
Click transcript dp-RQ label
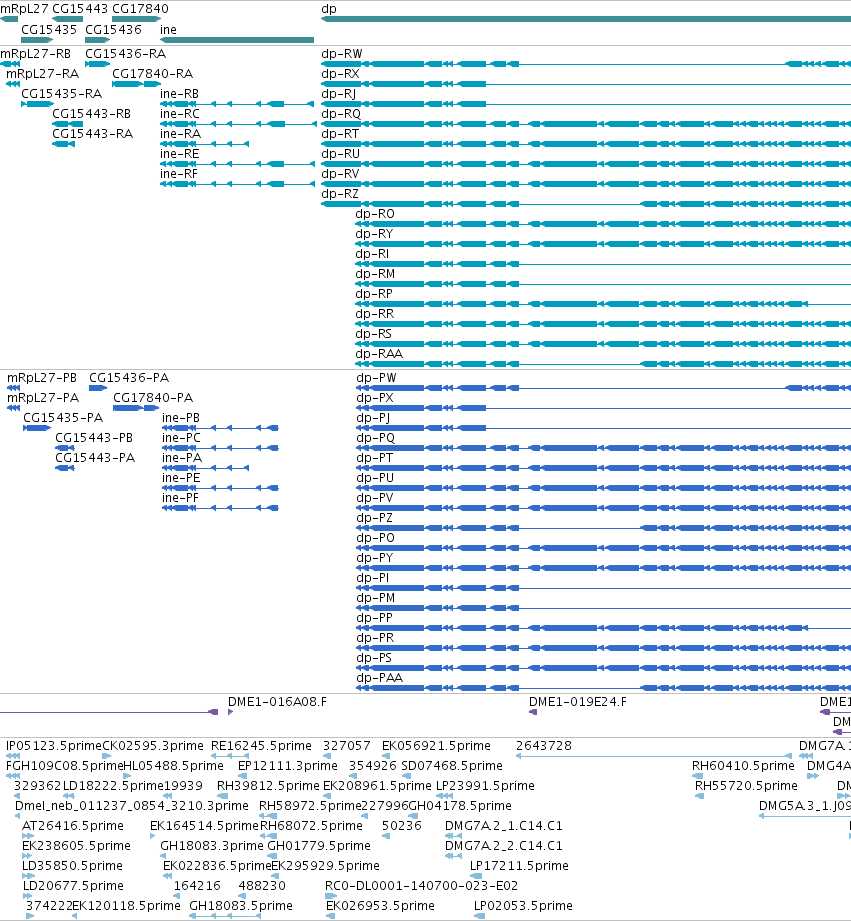click(341, 114)
